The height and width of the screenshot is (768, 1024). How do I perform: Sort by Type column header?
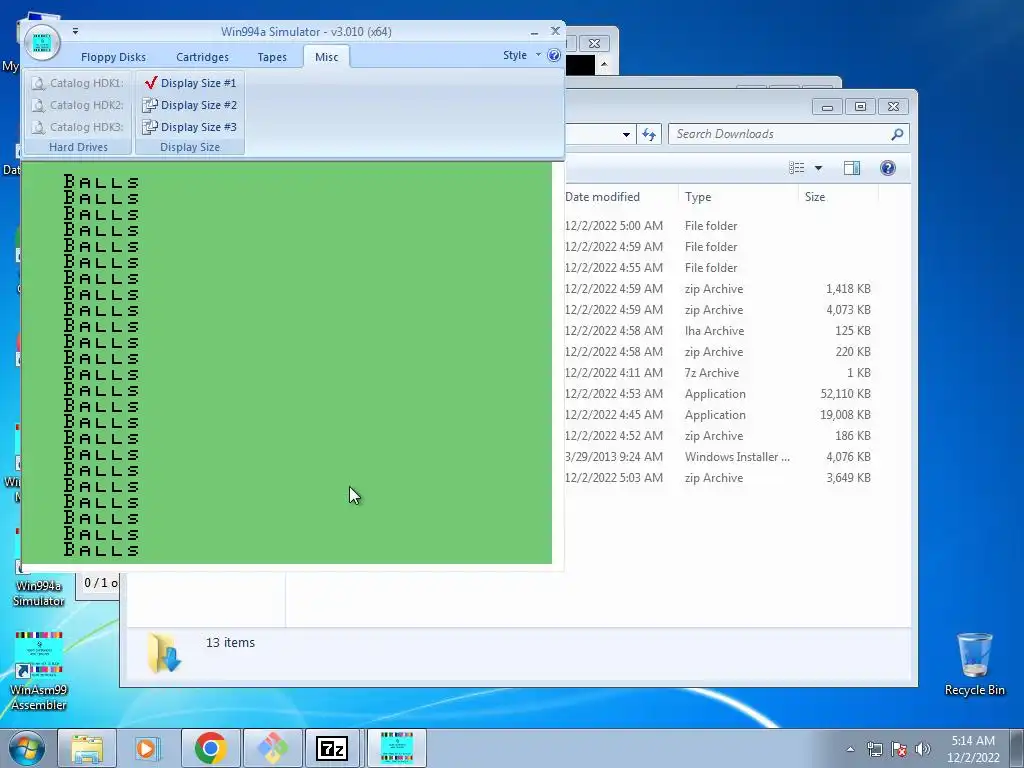click(697, 197)
